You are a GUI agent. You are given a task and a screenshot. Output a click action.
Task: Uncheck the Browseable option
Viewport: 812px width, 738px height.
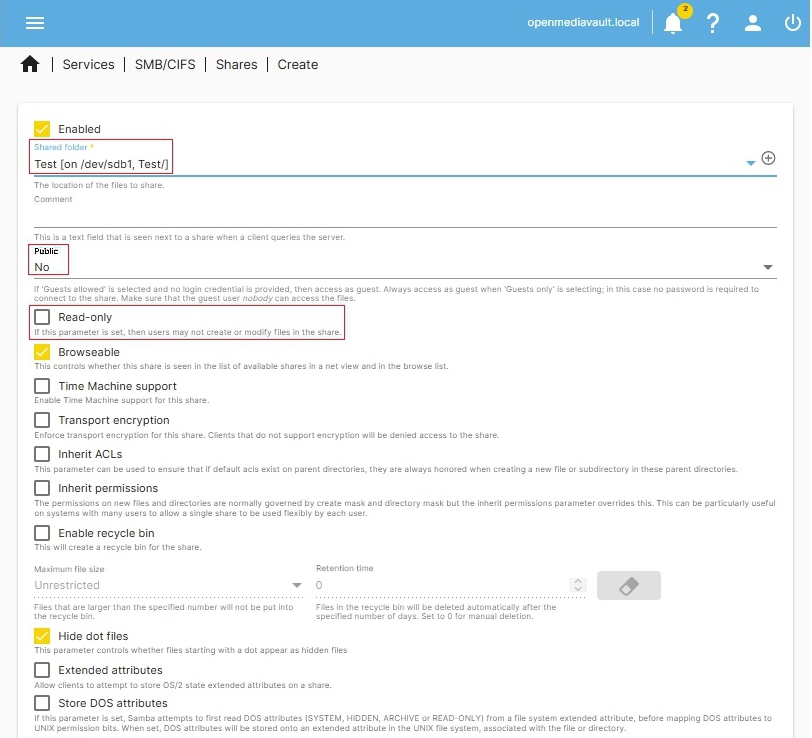point(42,352)
